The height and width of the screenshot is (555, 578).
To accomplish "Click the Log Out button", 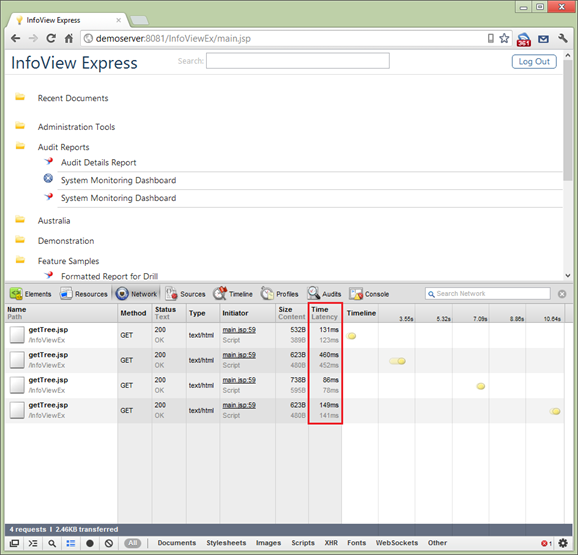I will pos(534,62).
